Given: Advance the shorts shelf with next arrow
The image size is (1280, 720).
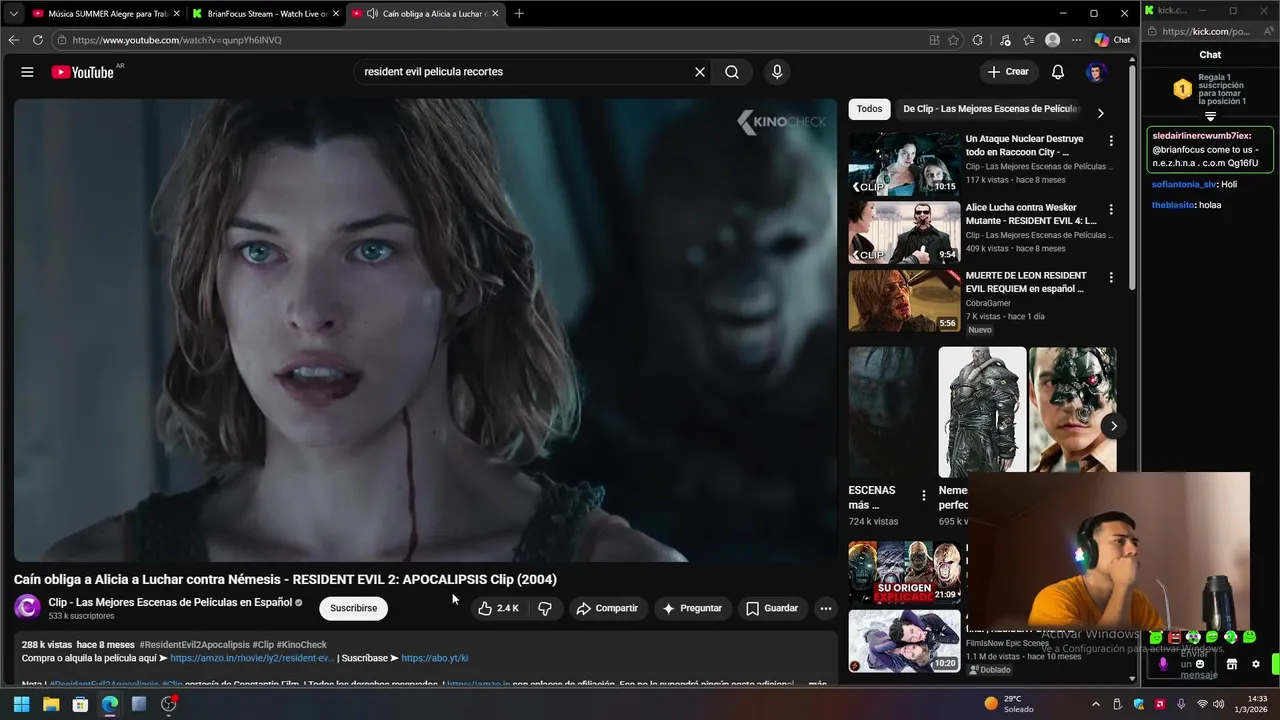Looking at the screenshot, I should point(1113,426).
